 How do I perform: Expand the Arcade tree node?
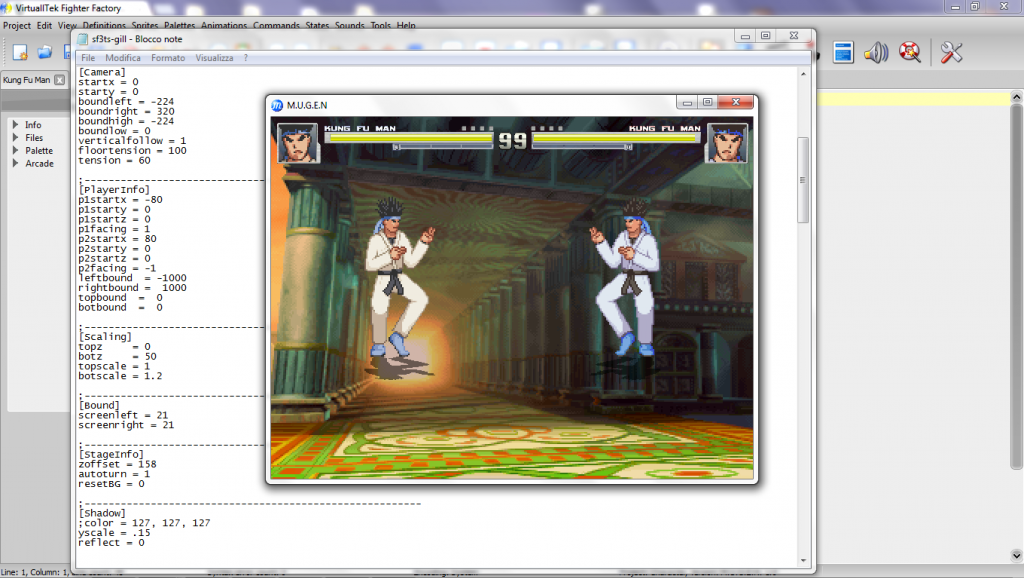point(15,164)
